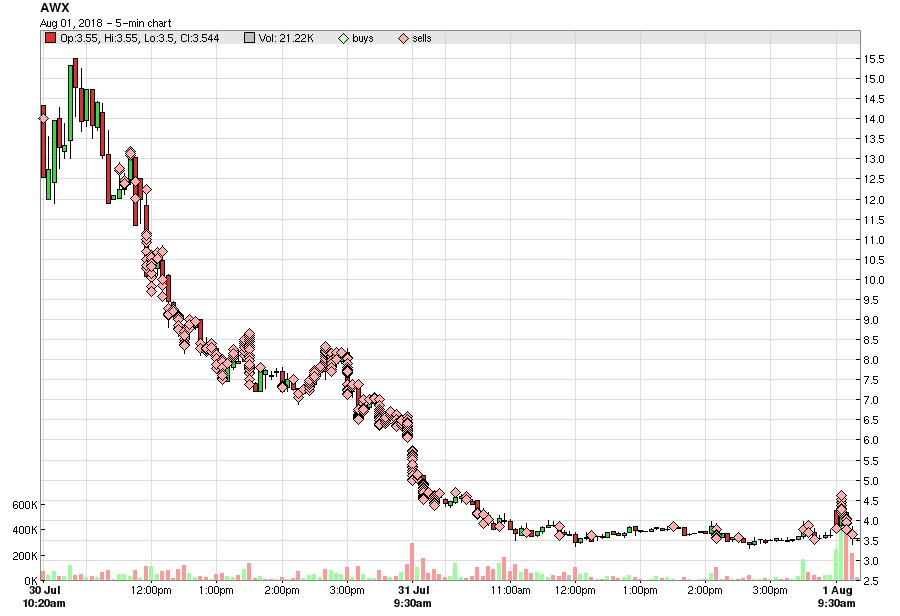The height and width of the screenshot is (616, 900).
Task: Click the 11:00am time axis label
Action: (x=510, y=590)
